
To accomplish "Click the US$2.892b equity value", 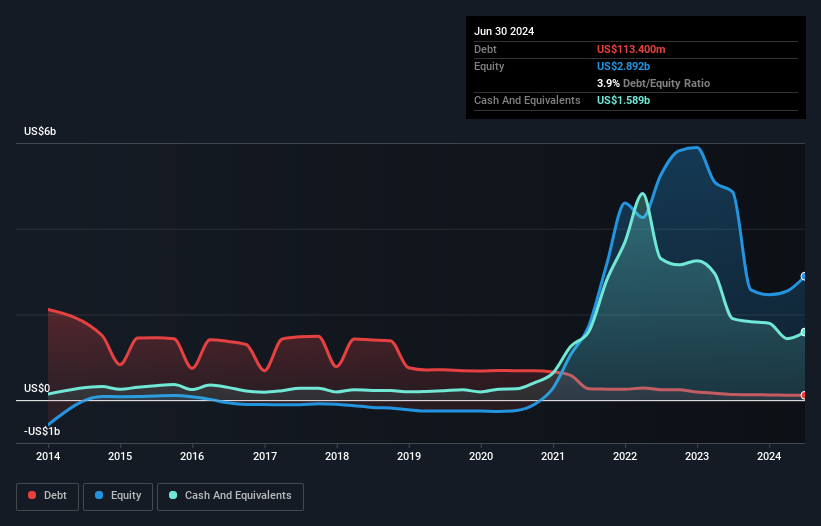I will (x=623, y=66).
